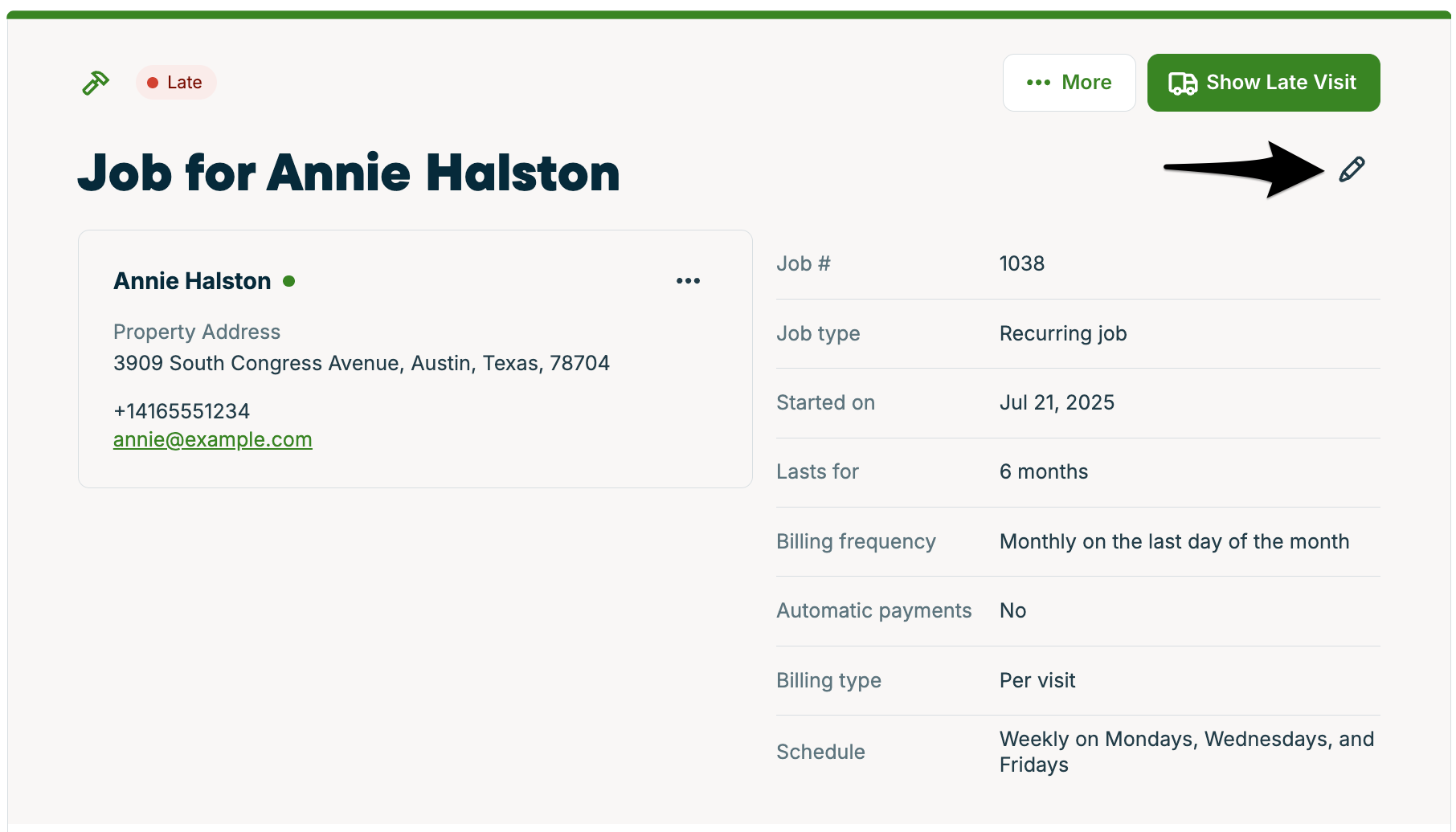
Task: Click the Late status label text
Action: pos(184,83)
